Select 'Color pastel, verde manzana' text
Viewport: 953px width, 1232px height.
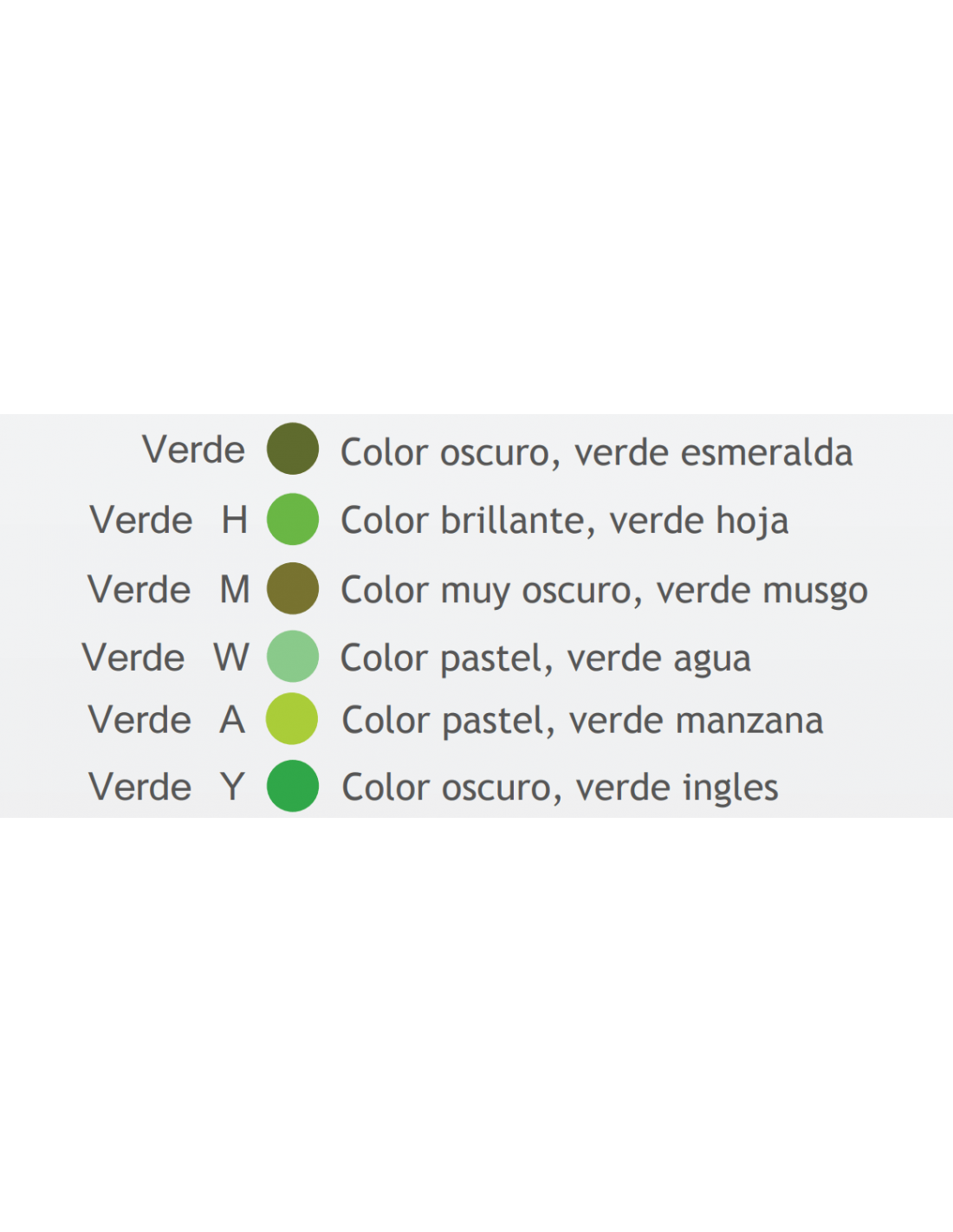582,721
